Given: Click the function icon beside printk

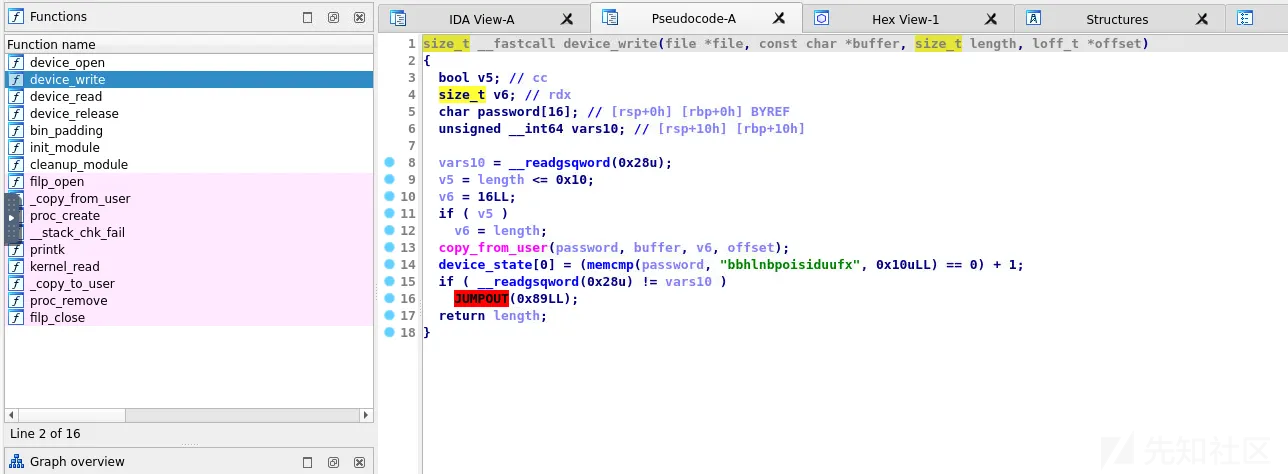Looking at the screenshot, I should (x=16, y=249).
